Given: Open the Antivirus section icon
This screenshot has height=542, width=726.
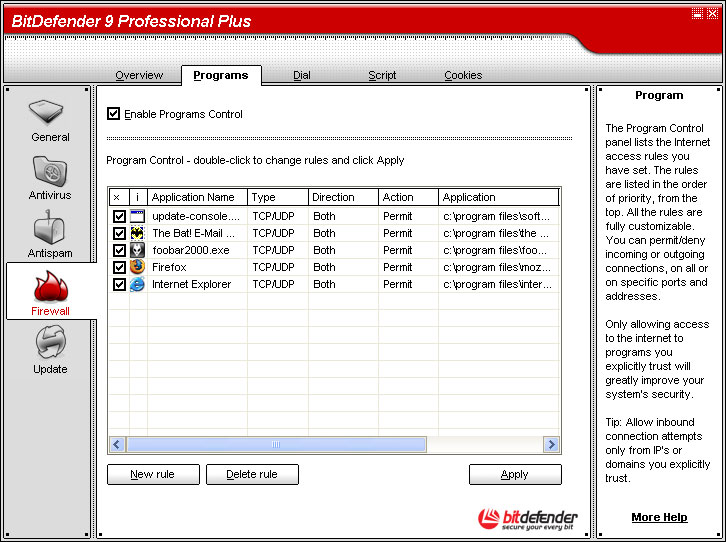Looking at the screenshot, I should click(x=50, y=170).
